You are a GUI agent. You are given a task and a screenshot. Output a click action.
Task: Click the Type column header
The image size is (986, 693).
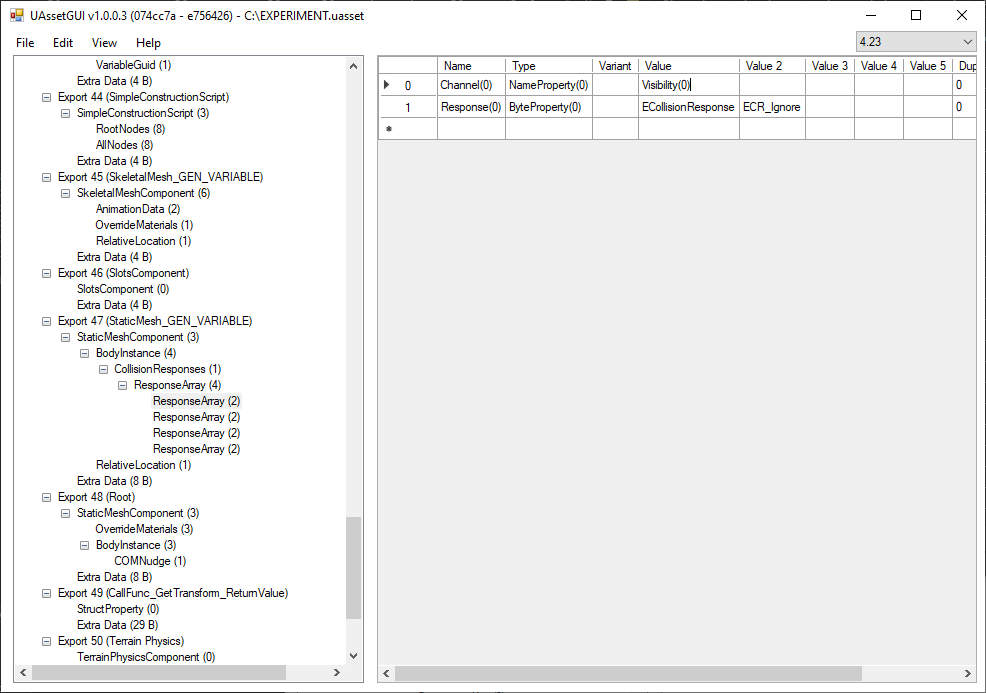[x=548, y=65]
